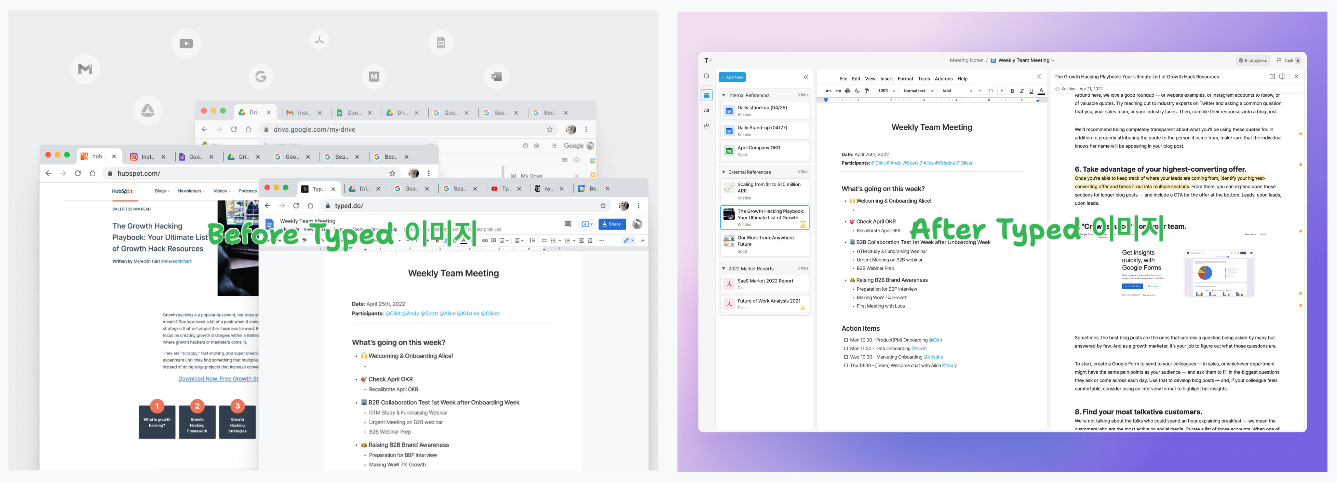Toggle Underline in the Typed document toolbar
This screenshot has width=1337, height=482.
[x=1031, y=90]
